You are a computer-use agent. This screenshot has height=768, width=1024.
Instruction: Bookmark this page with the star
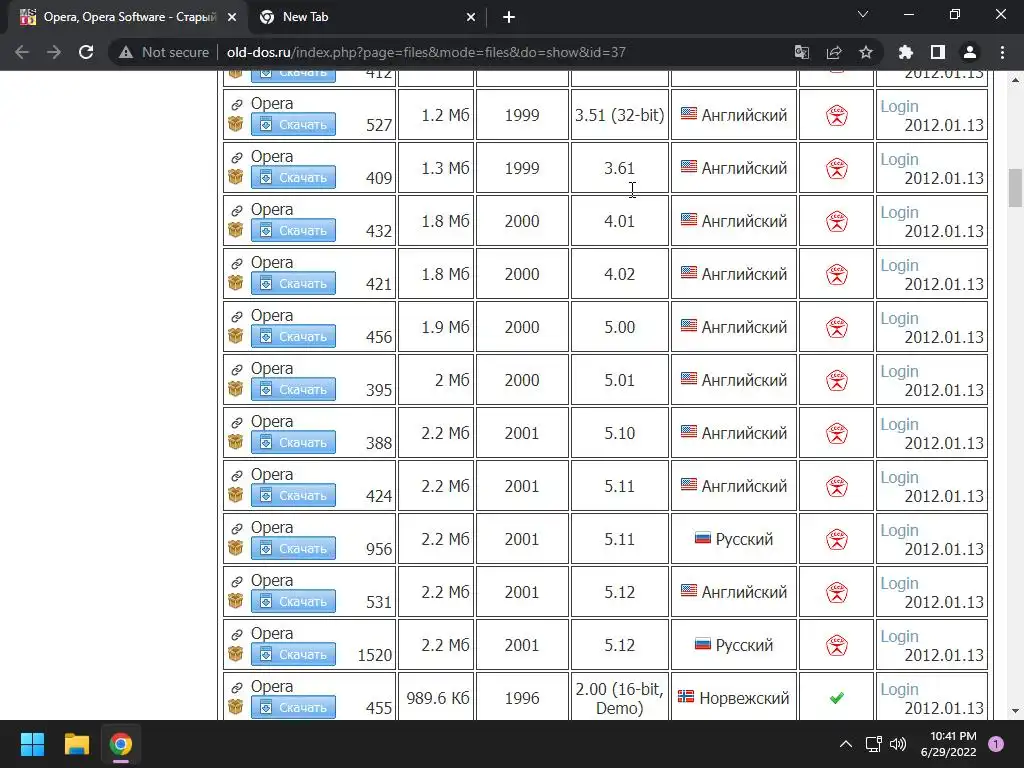point(866,52)
